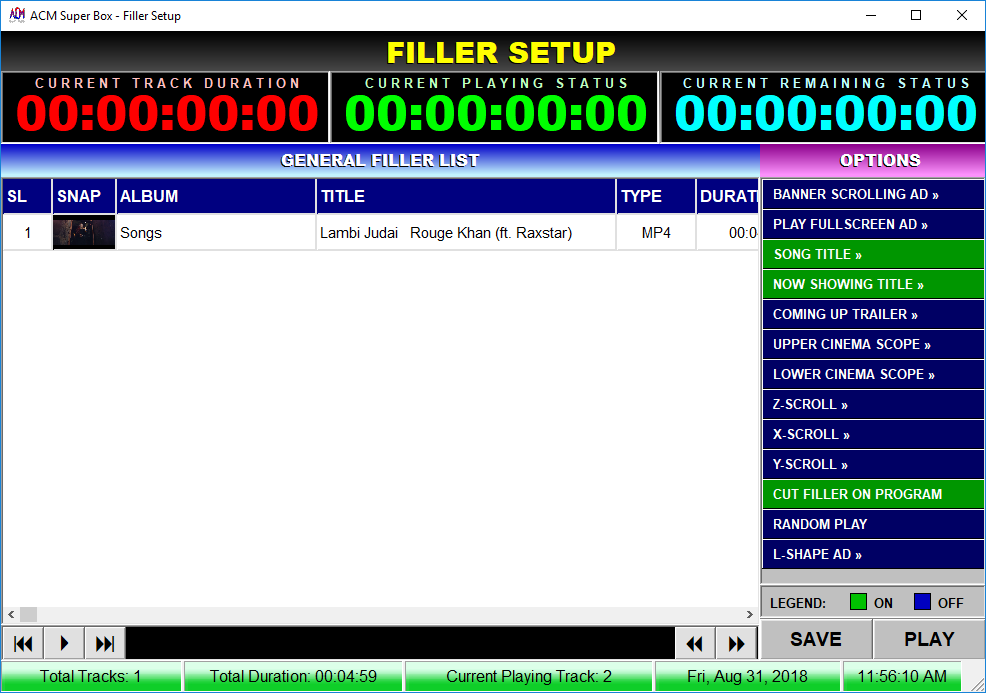Open Lower Cinema Scope option
The image size is (986, 693).
(x=873, y=374)
